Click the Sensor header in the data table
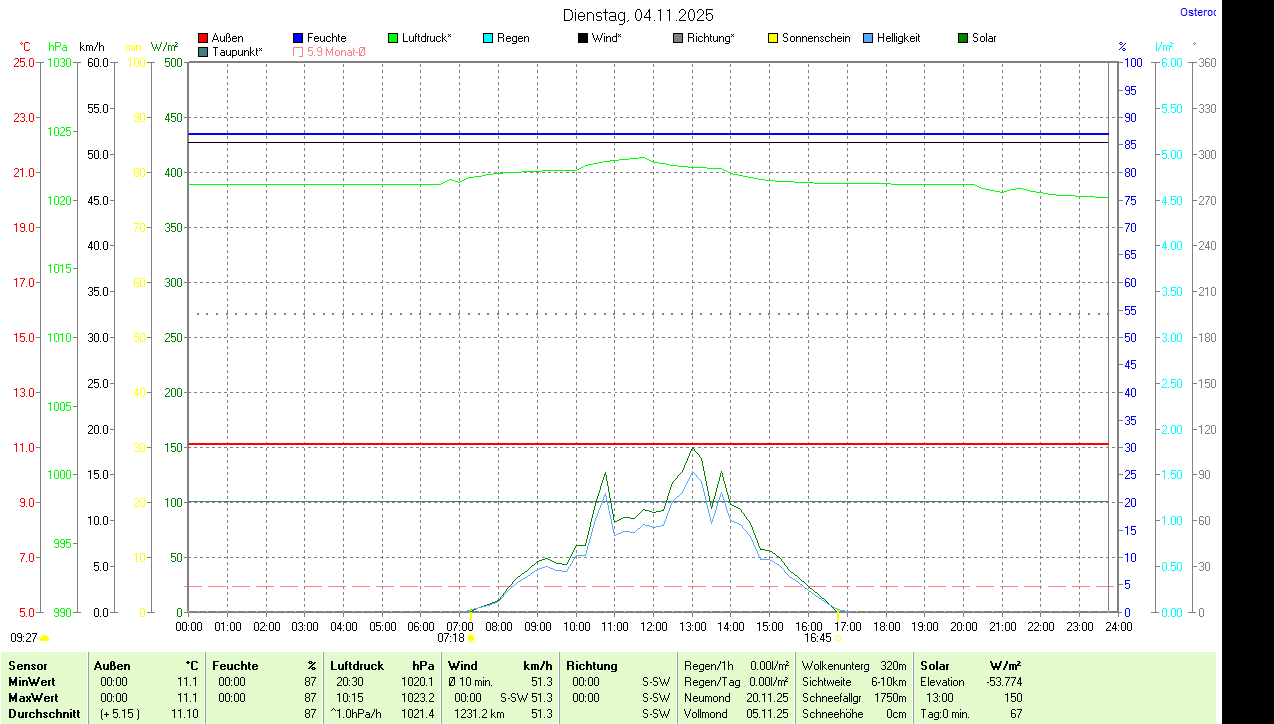 click(27, 666)
